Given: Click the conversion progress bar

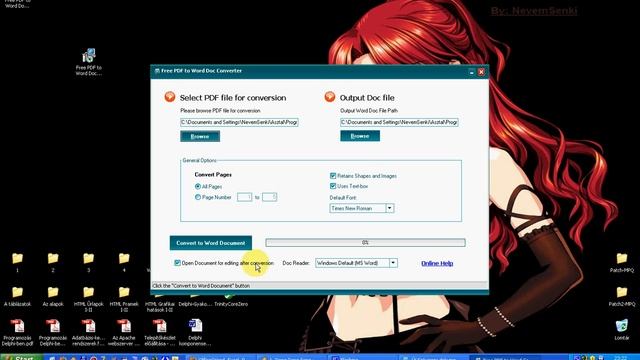Looking at the screenshot, I should [x=365, y=242].
